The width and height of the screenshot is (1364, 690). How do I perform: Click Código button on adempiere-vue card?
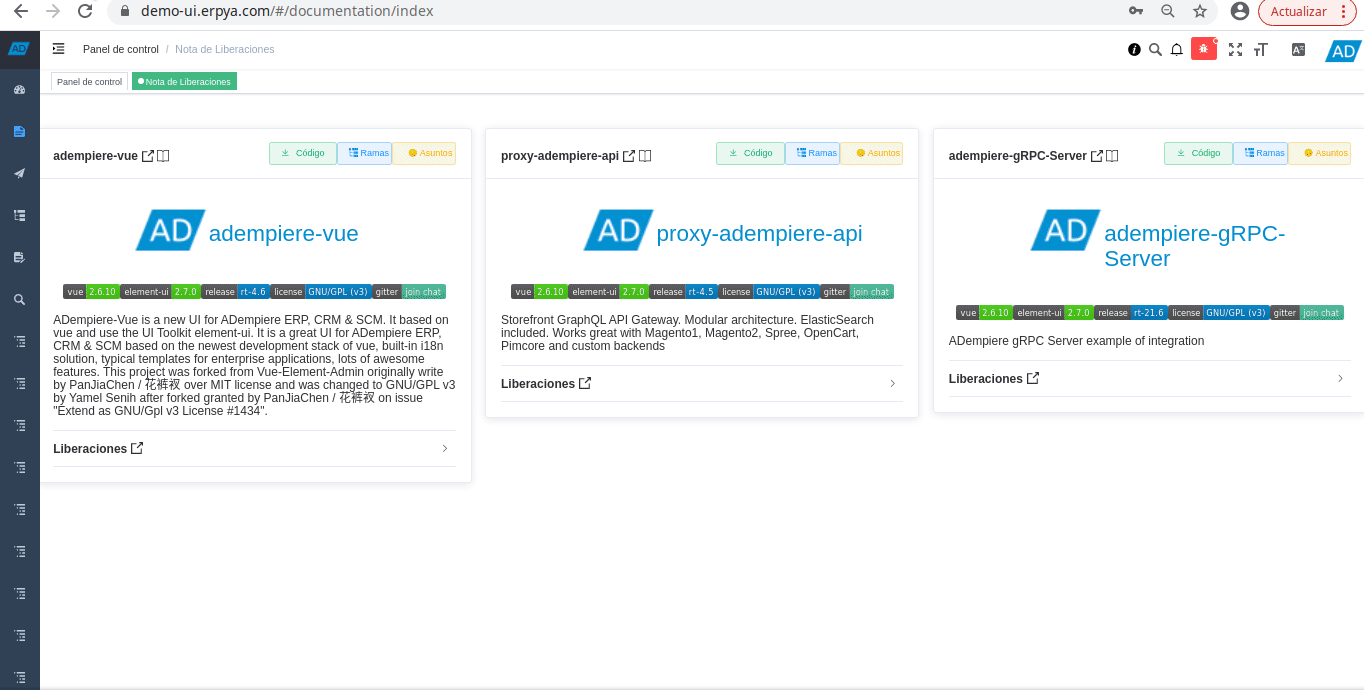pos(303,153)
